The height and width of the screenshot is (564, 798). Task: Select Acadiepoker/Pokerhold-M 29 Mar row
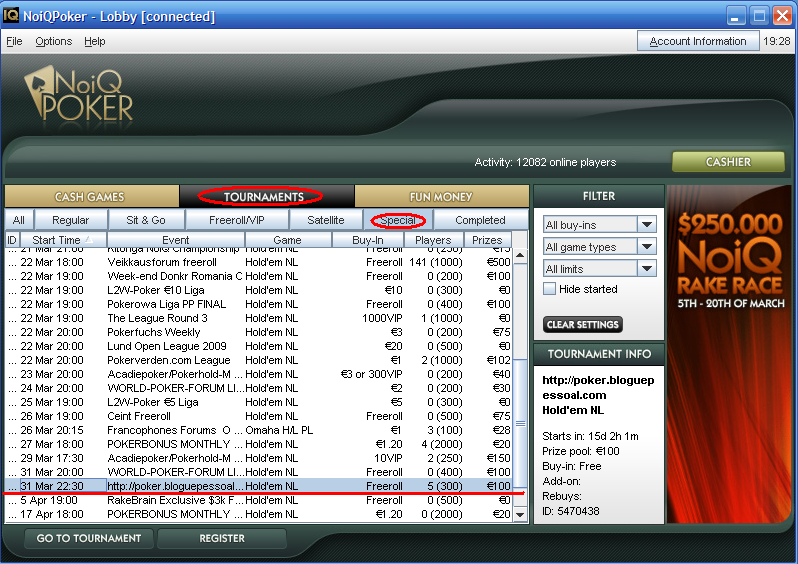click(x=258, y=458)
